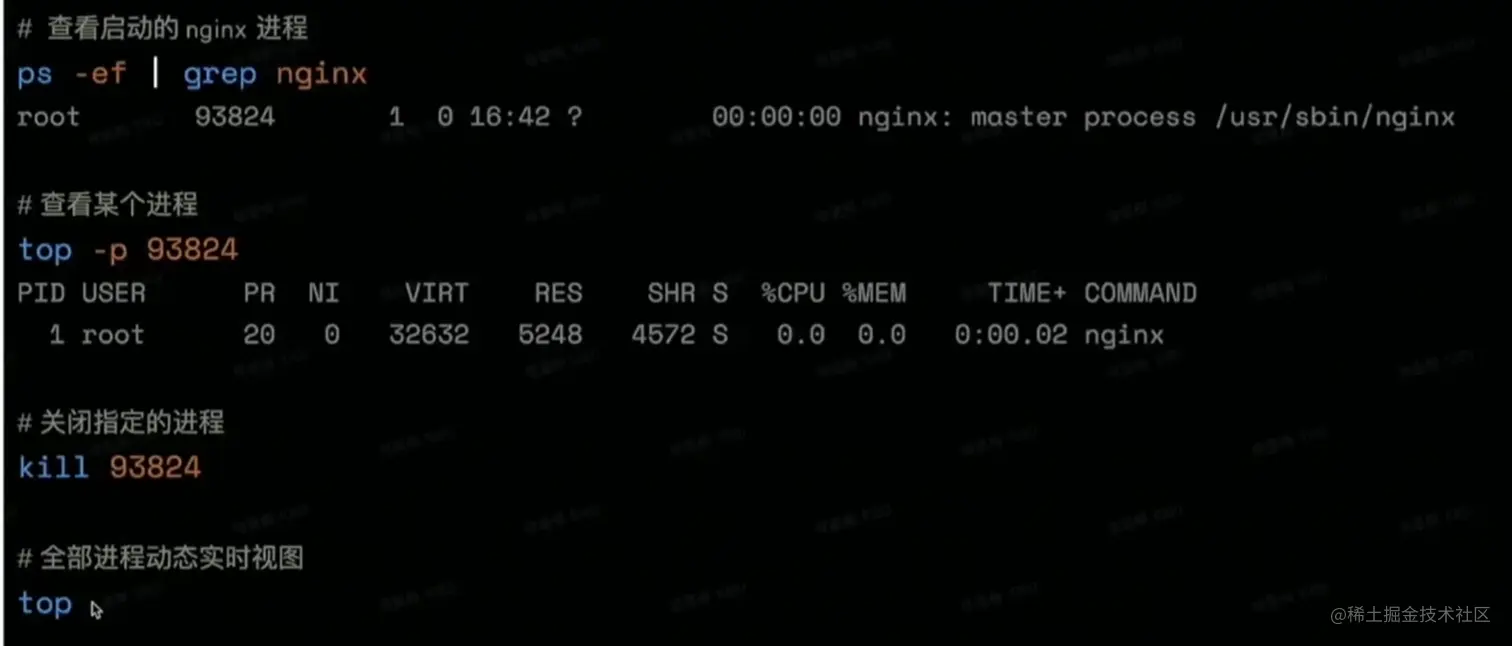
Task: Click the %CPU column header
Action: 793,293
